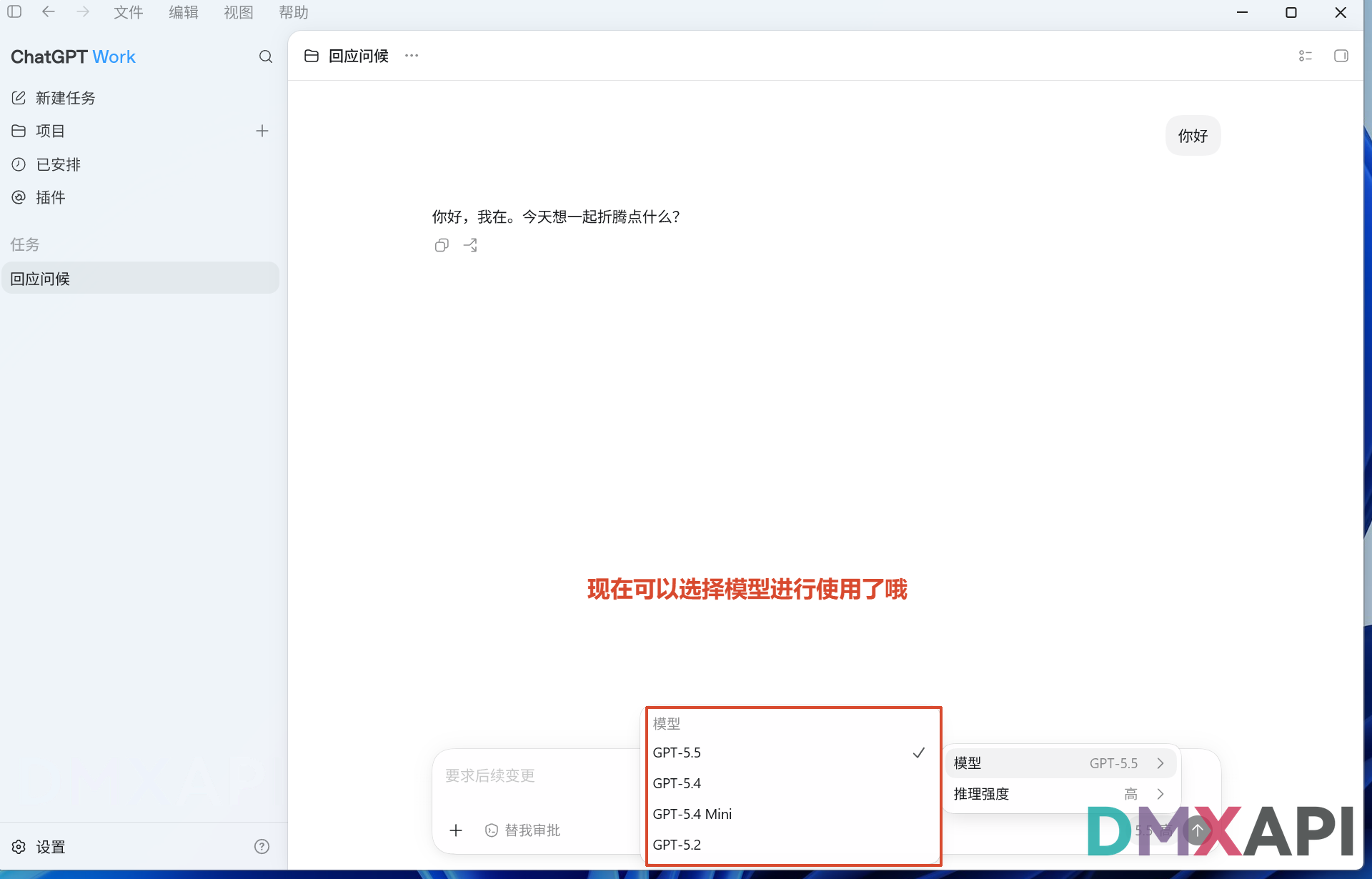Toggle the sidebar panel icon
Image resolution: width=1372 pixels, height=879 pixels.
[x=14, y=12]
